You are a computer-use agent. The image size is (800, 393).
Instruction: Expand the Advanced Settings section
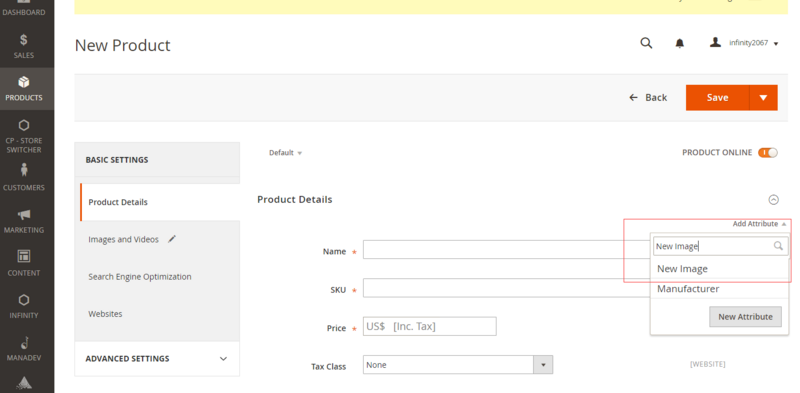click(157, 359)
